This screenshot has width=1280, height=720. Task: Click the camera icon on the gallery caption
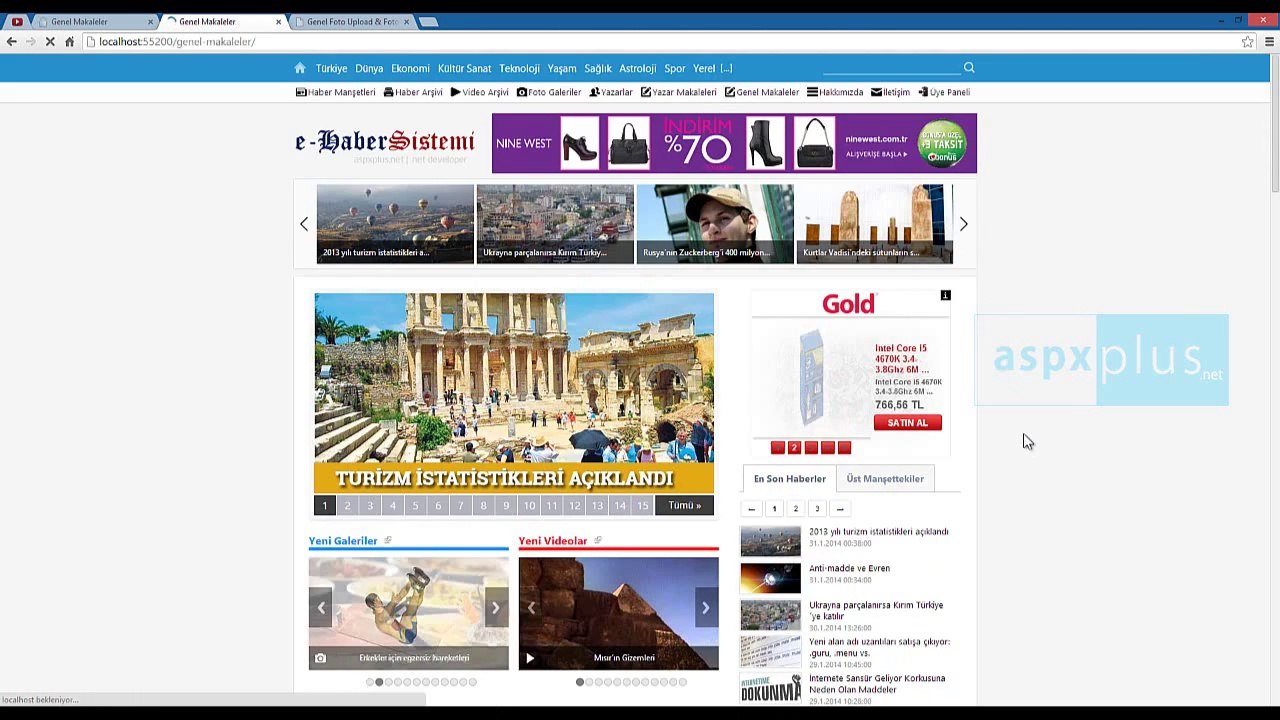pos(320,658)
